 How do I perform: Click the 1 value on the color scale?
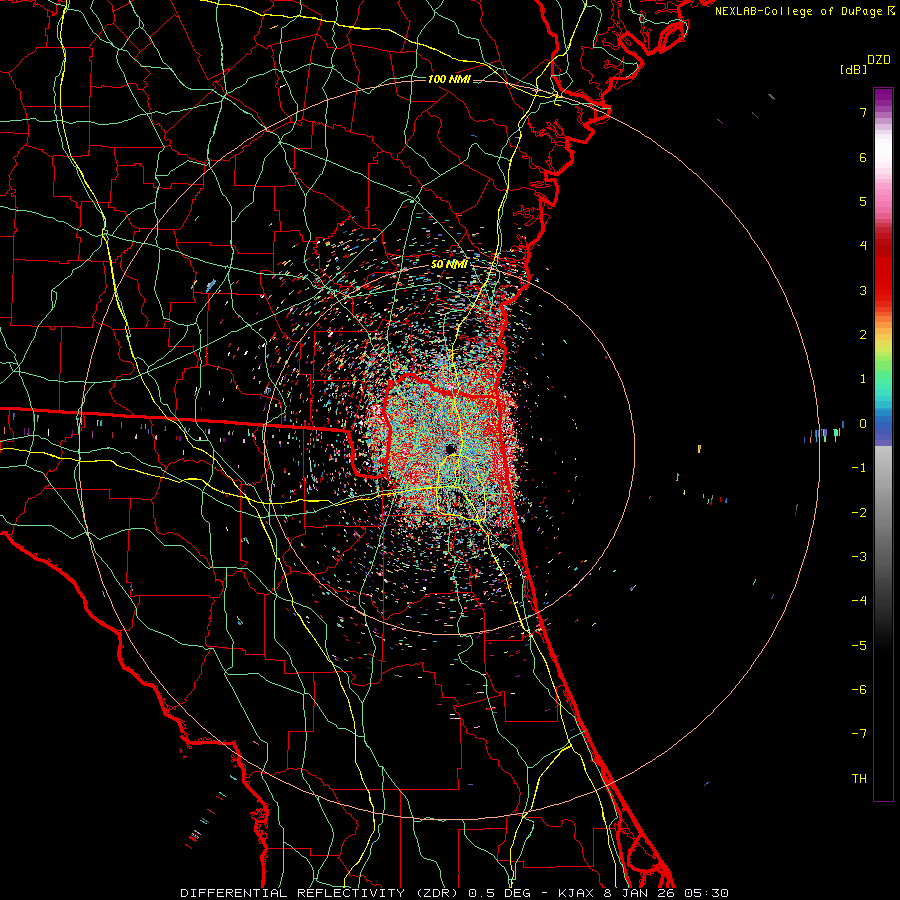(863, 379)
